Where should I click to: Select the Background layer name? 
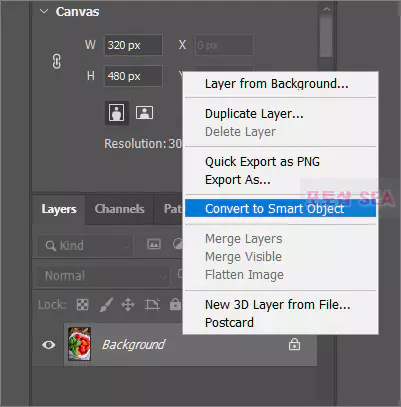(133, 345)
